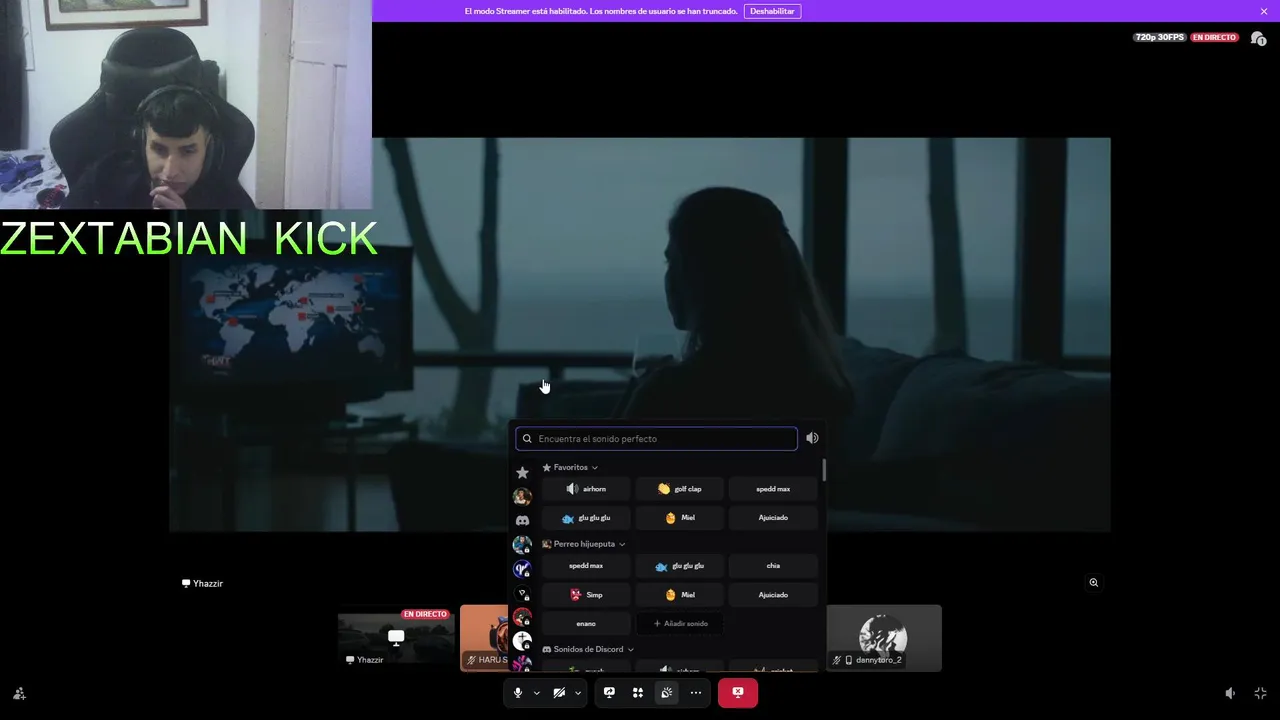Dismiss the purple streamer mode banner
Viewport: 1280px width, 720px height.
point(1264,11)
